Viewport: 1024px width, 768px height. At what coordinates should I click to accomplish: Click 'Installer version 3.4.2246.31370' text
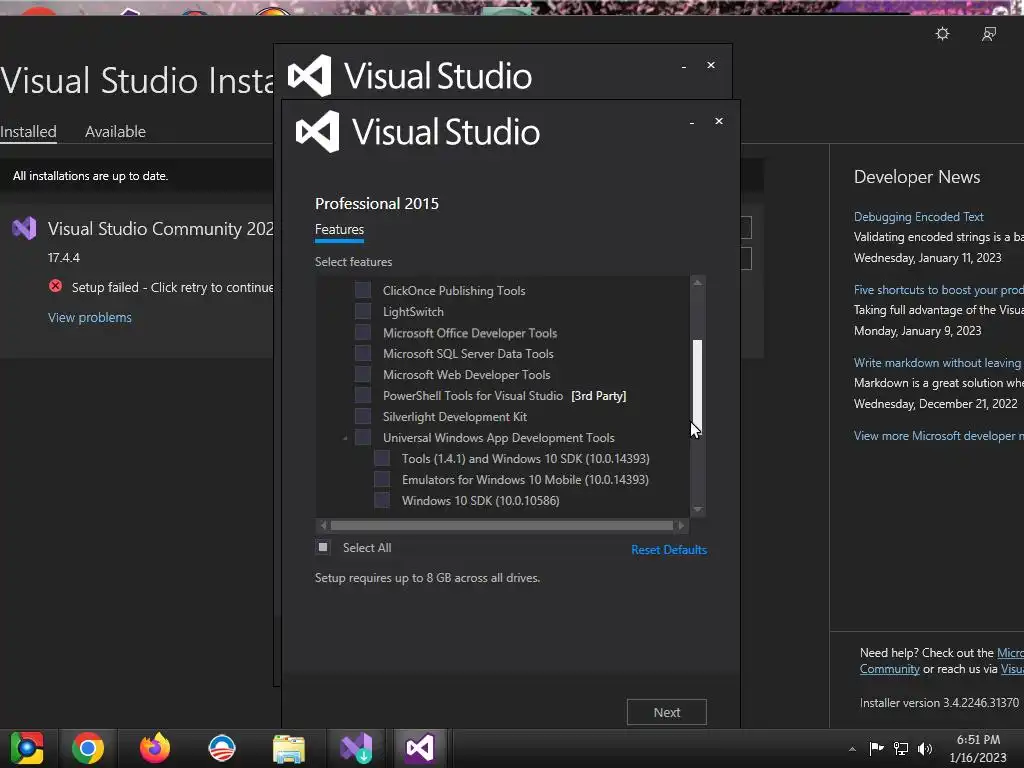click(x=939, y=703)
